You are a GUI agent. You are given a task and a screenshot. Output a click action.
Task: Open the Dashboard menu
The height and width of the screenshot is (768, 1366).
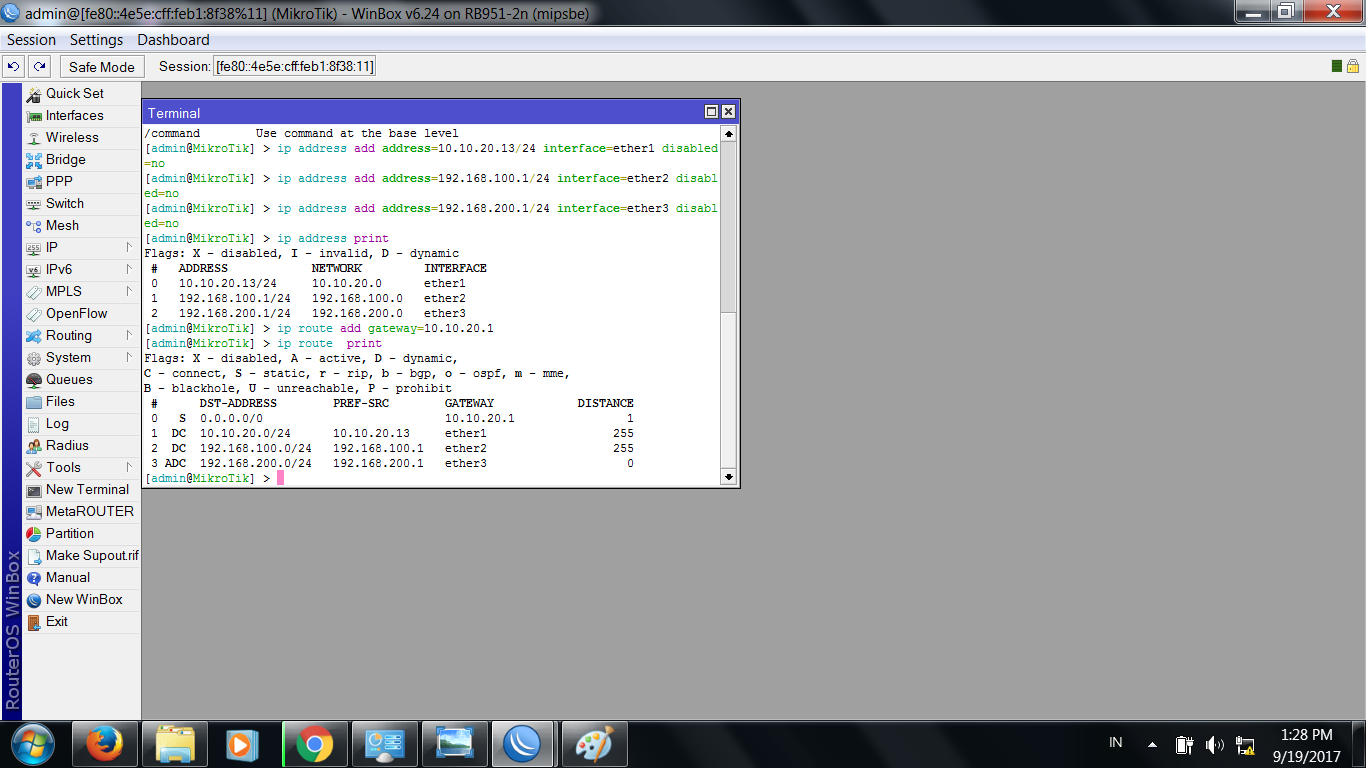[173, 40]
